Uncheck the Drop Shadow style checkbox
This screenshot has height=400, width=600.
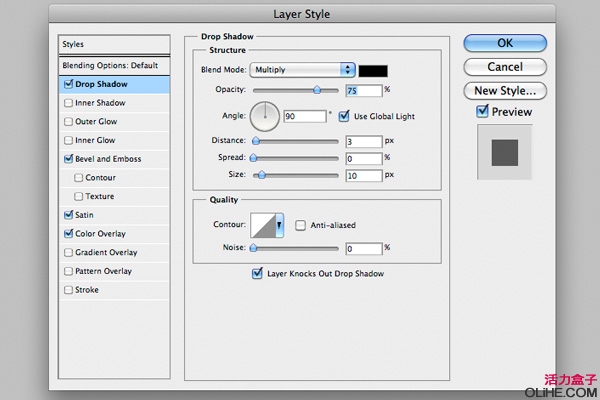[68, 84]
